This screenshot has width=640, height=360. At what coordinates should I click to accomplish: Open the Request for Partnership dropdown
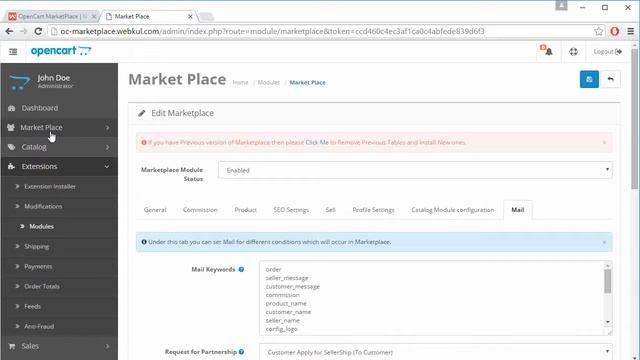(436, 352)
